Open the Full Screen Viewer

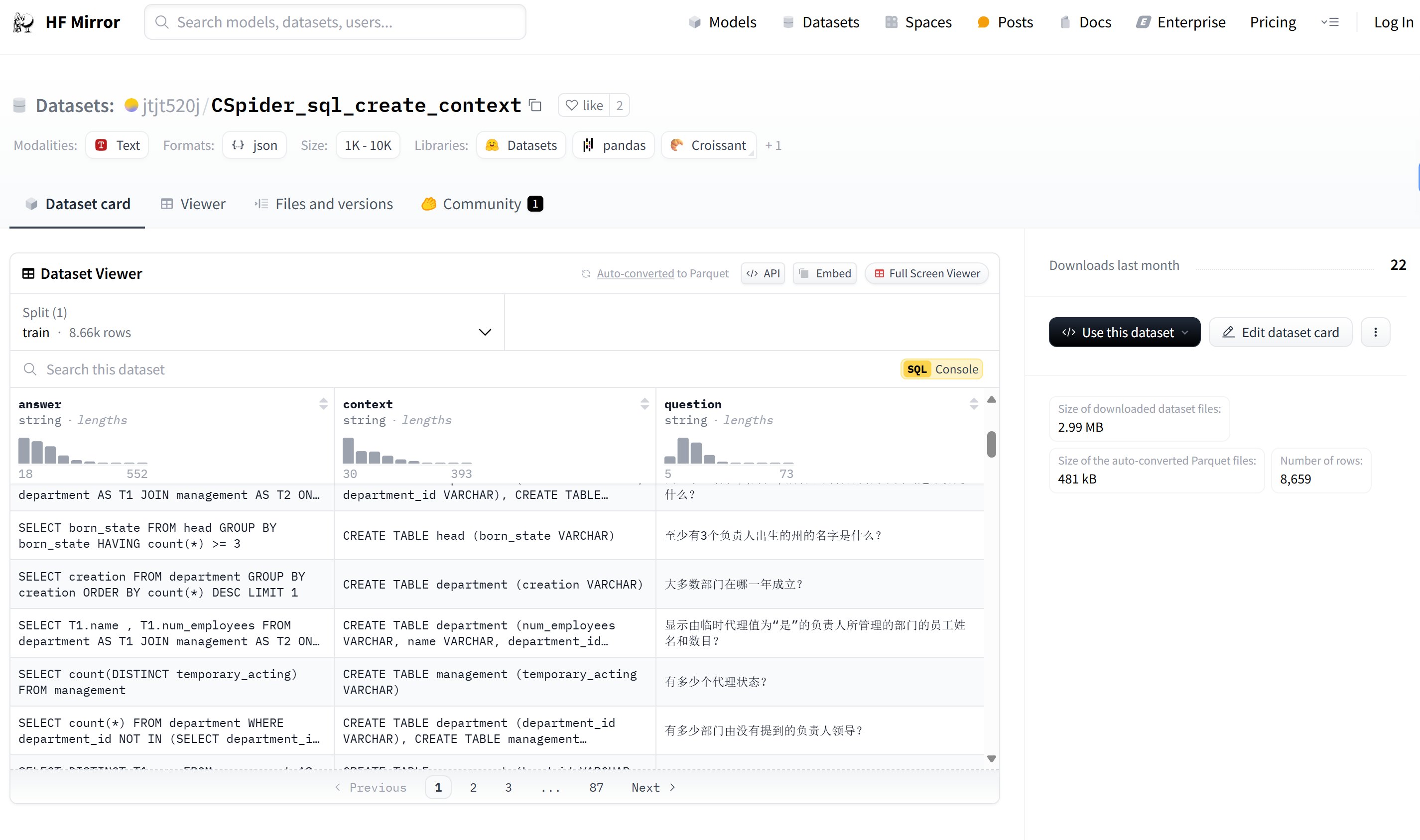pyautogui.click(x=927, y=274)
